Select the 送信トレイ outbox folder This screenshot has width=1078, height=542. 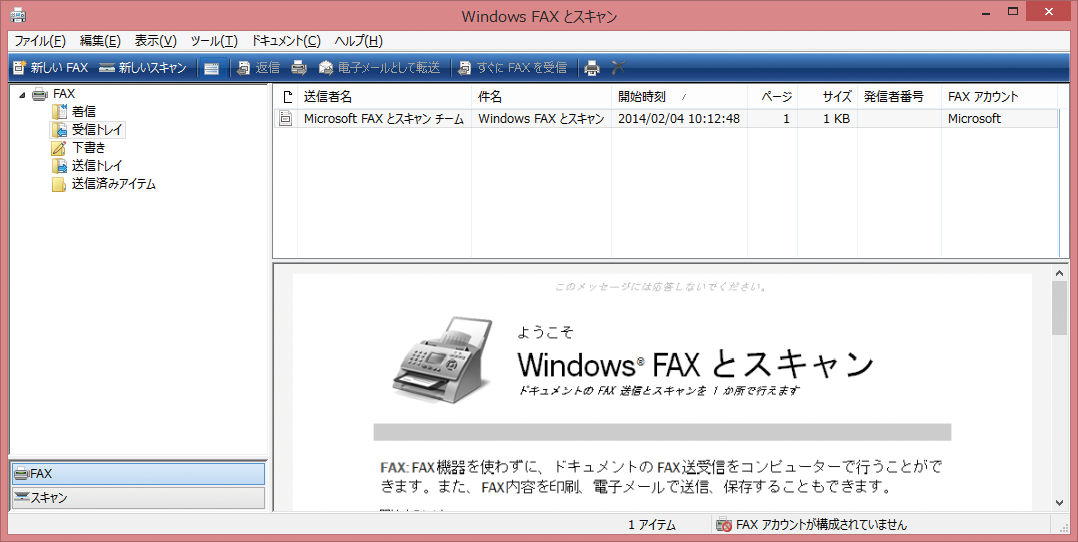[96, 166]
